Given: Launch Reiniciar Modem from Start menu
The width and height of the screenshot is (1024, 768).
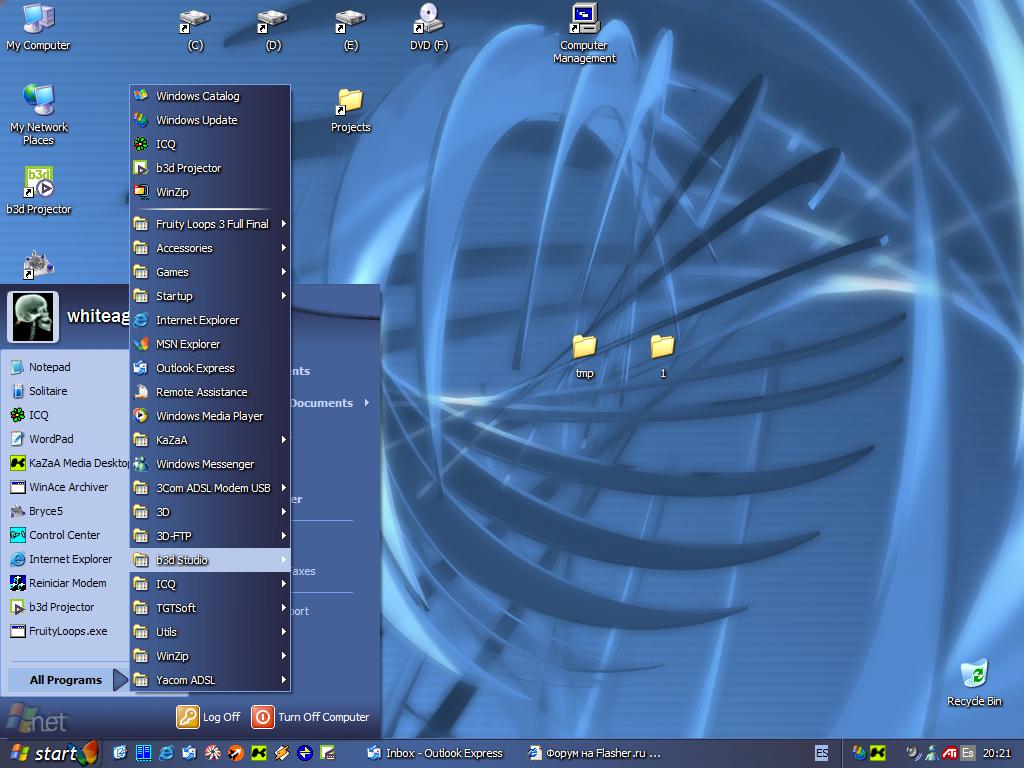Looking at the screenshot, I should click(65, 583).
